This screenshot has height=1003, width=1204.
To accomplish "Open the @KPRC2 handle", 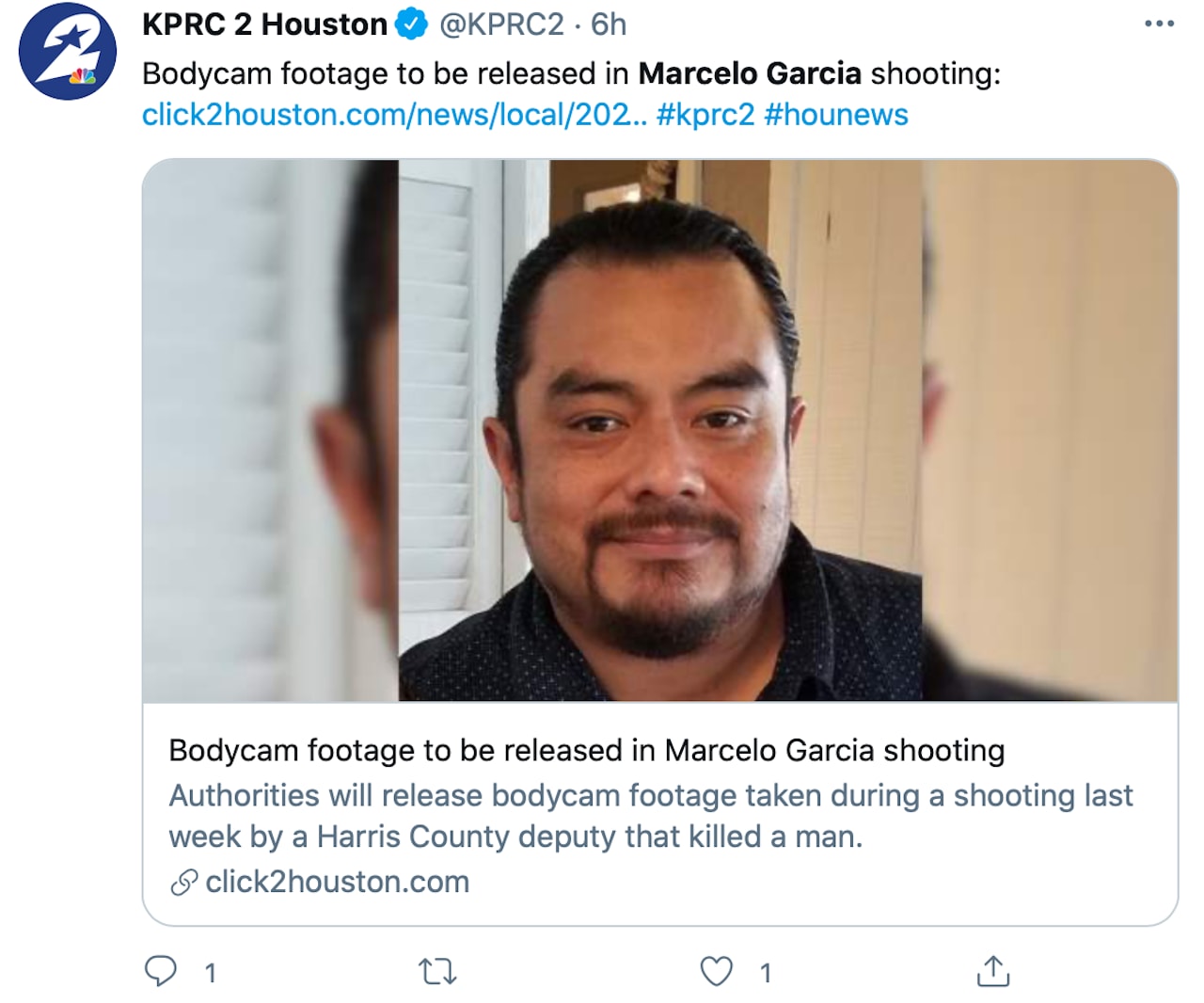I will coord(501,24).
